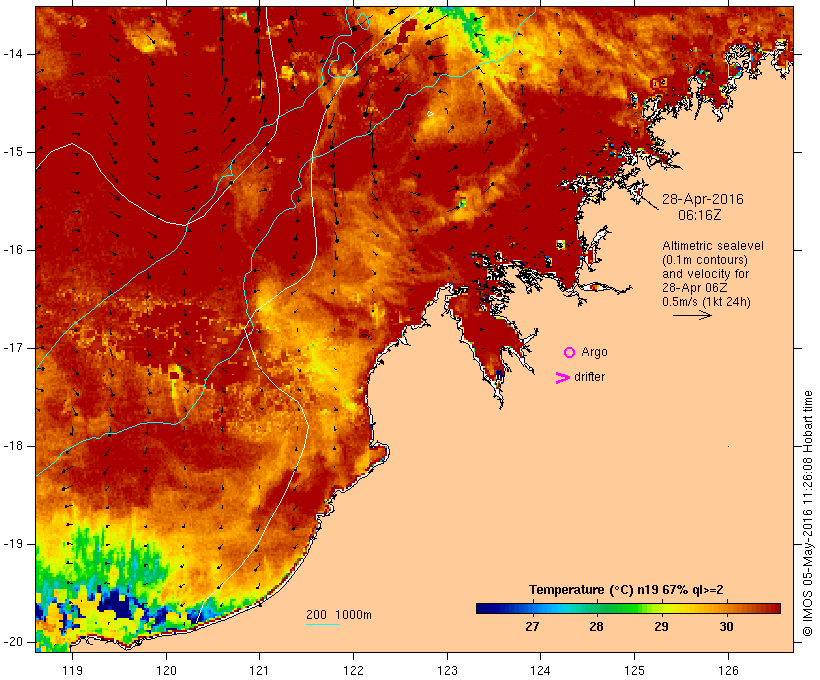Click the '28-Apr-2016' date label
820x680 pixels.
click(702, 199)
